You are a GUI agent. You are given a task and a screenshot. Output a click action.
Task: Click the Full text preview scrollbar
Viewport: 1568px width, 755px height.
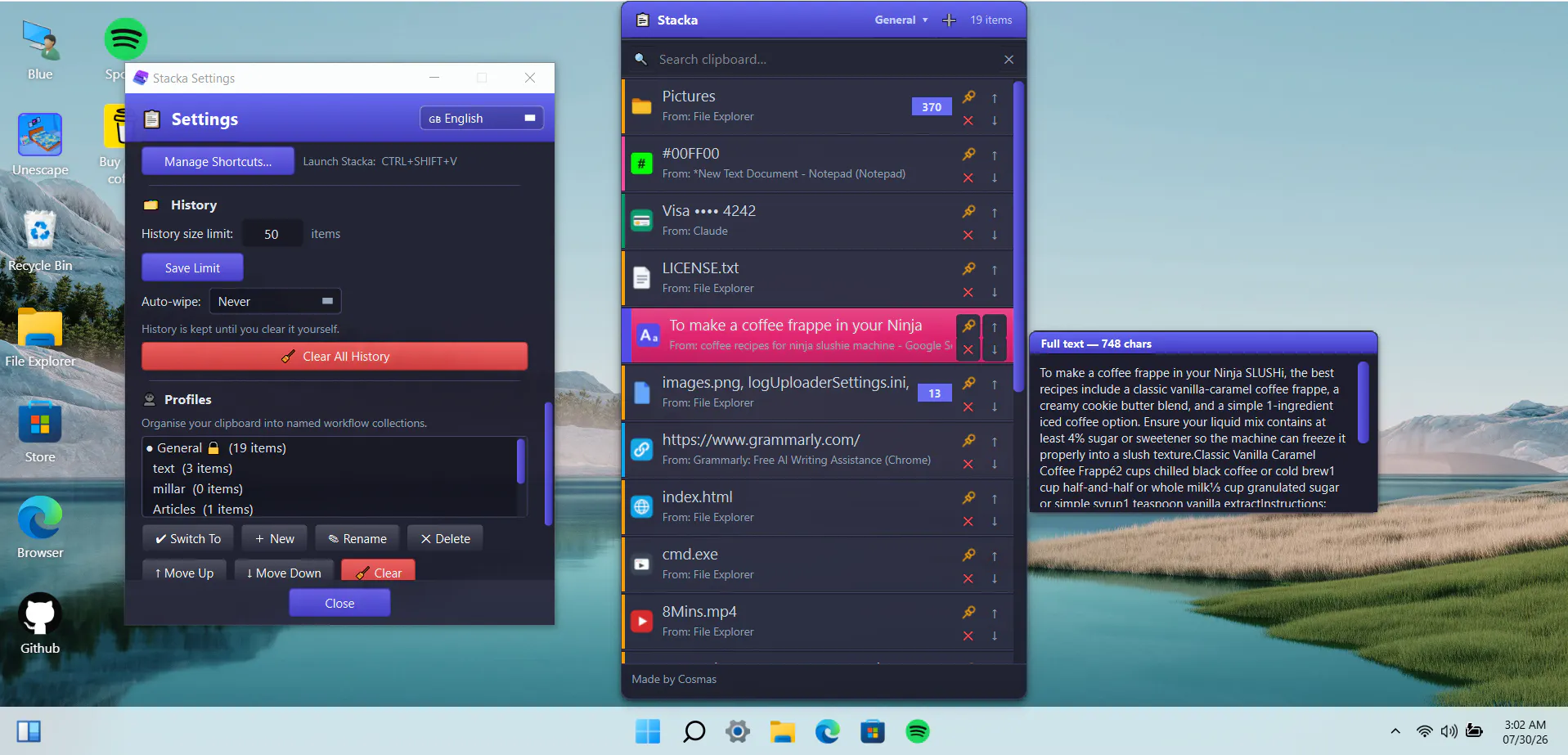click(x=1363, y=402)
